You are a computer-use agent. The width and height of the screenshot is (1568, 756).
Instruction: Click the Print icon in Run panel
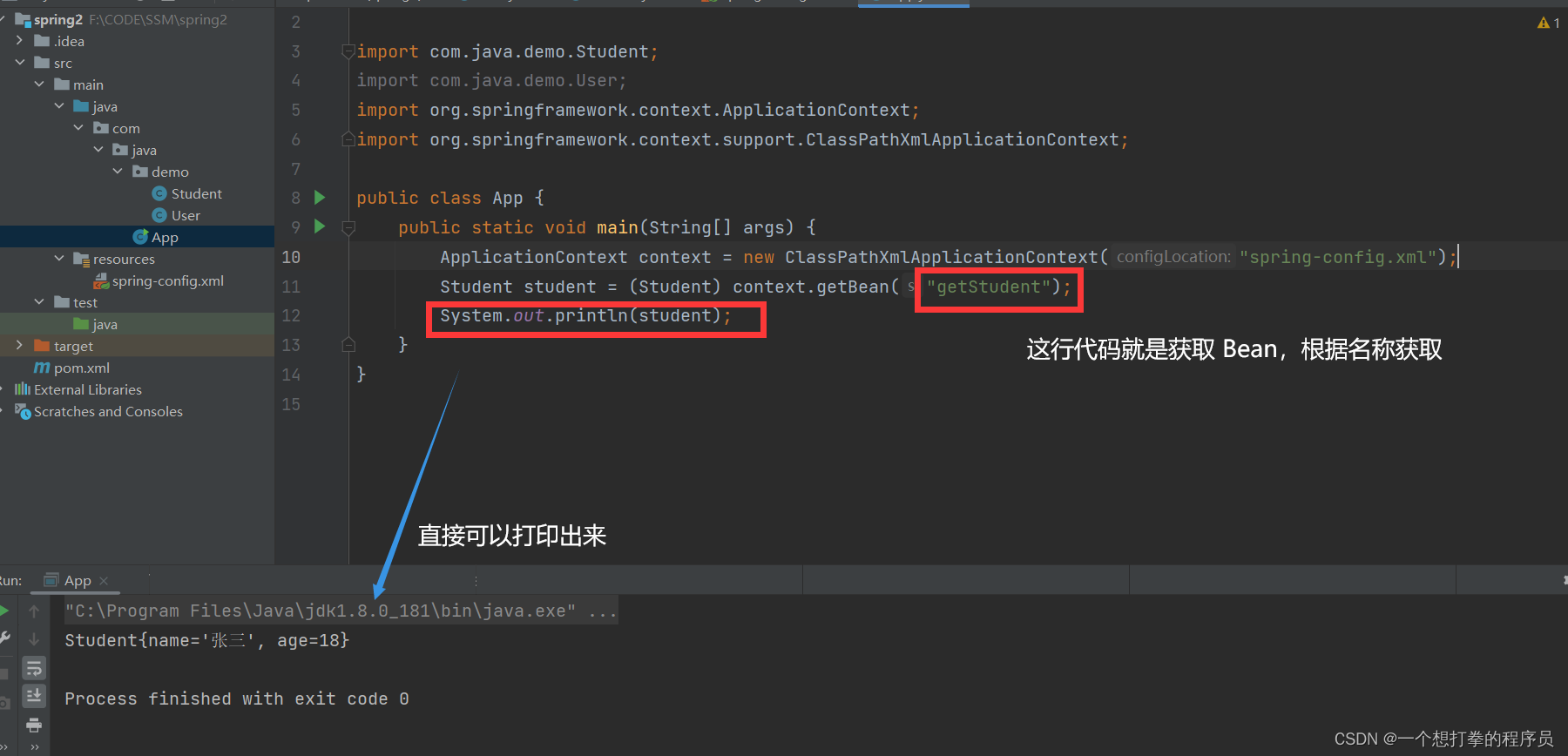(x=34, y=725)
